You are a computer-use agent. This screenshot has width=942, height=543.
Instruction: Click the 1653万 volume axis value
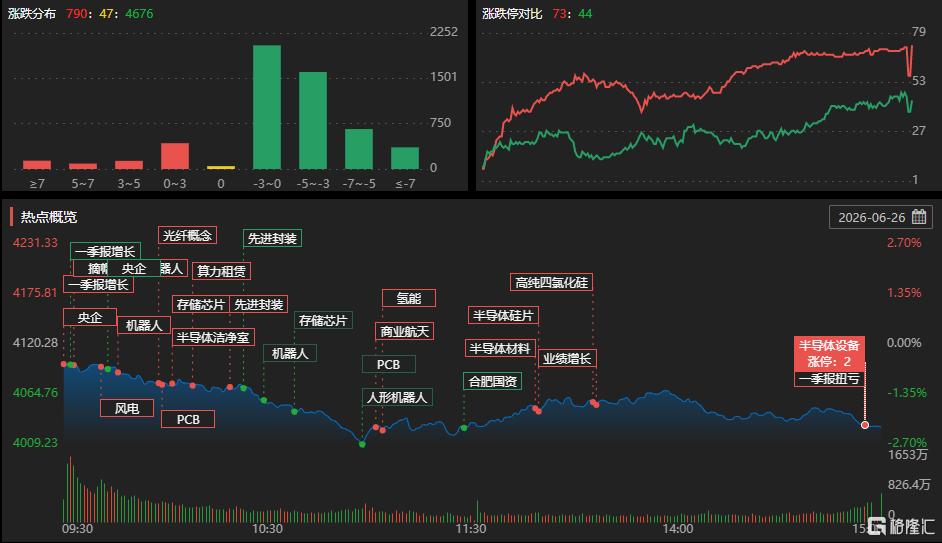click(x=908, y=455)
